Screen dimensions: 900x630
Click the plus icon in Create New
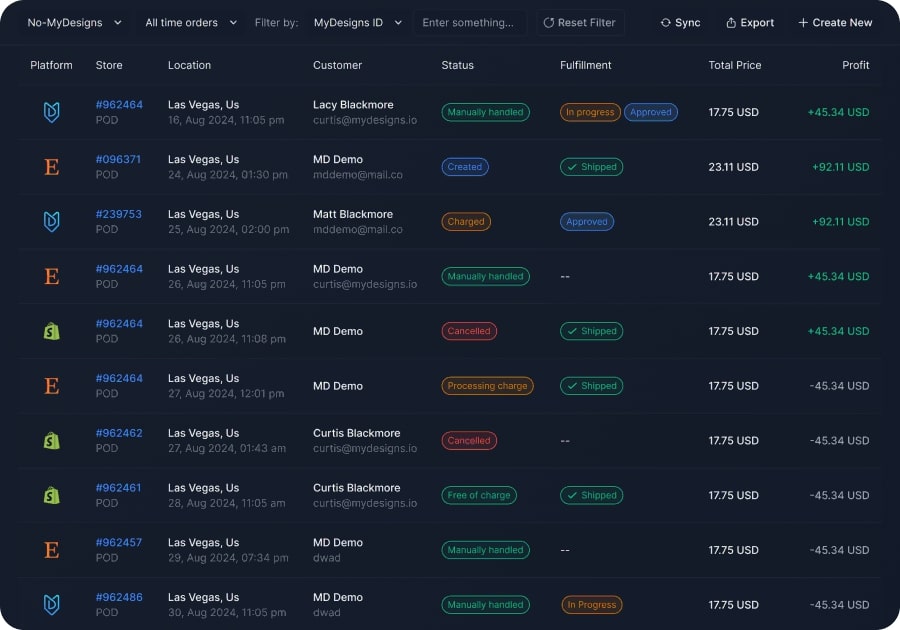point(805,22)
